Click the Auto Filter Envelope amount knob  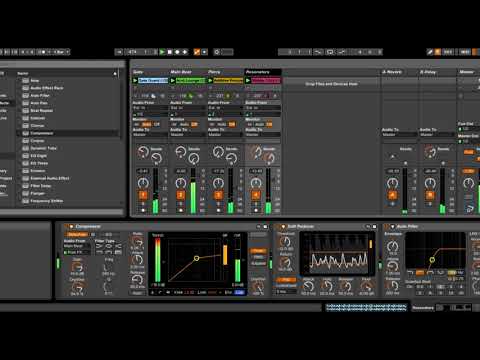point(393,247)
